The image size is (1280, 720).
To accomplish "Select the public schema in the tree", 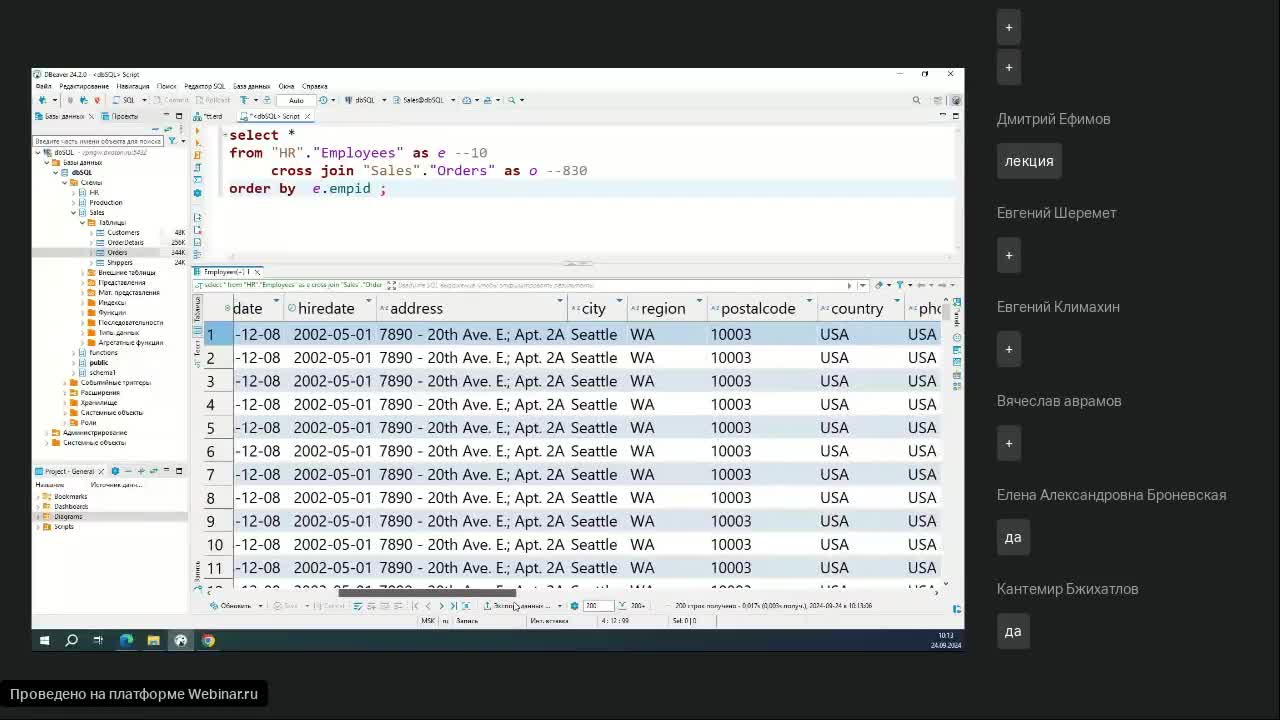I will tap(98, 363).
